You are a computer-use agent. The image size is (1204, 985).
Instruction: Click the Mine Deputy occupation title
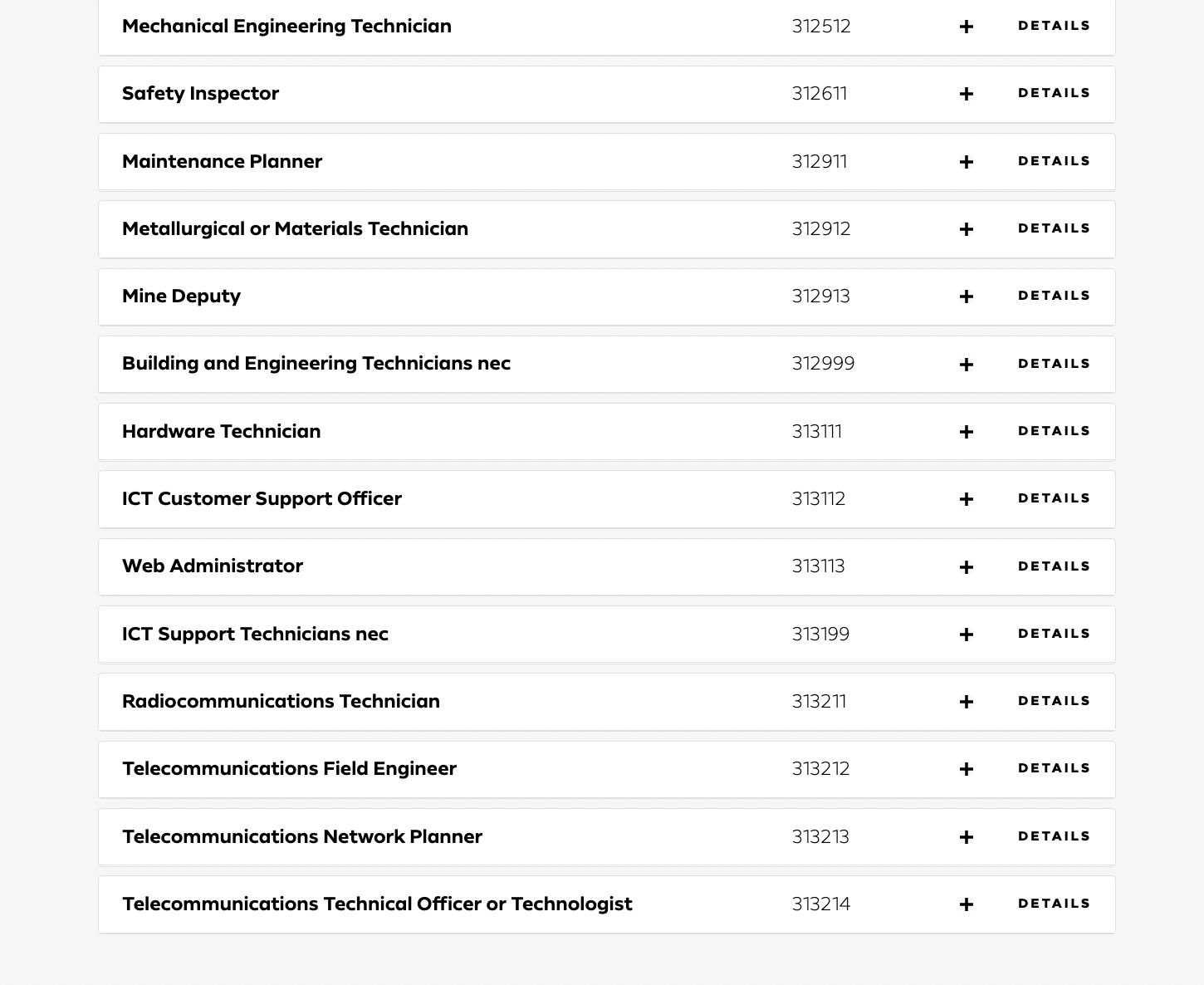(x=181, y=296)
